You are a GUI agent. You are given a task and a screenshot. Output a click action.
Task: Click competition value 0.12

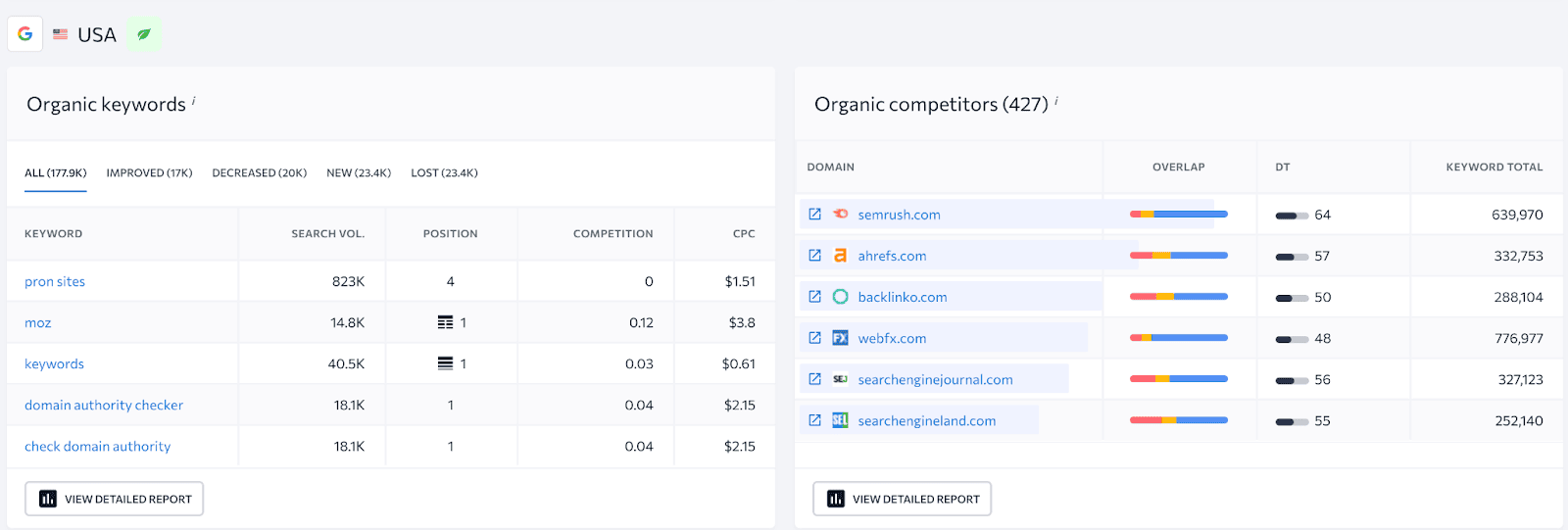pyautogui.click(x=641, y=322)
